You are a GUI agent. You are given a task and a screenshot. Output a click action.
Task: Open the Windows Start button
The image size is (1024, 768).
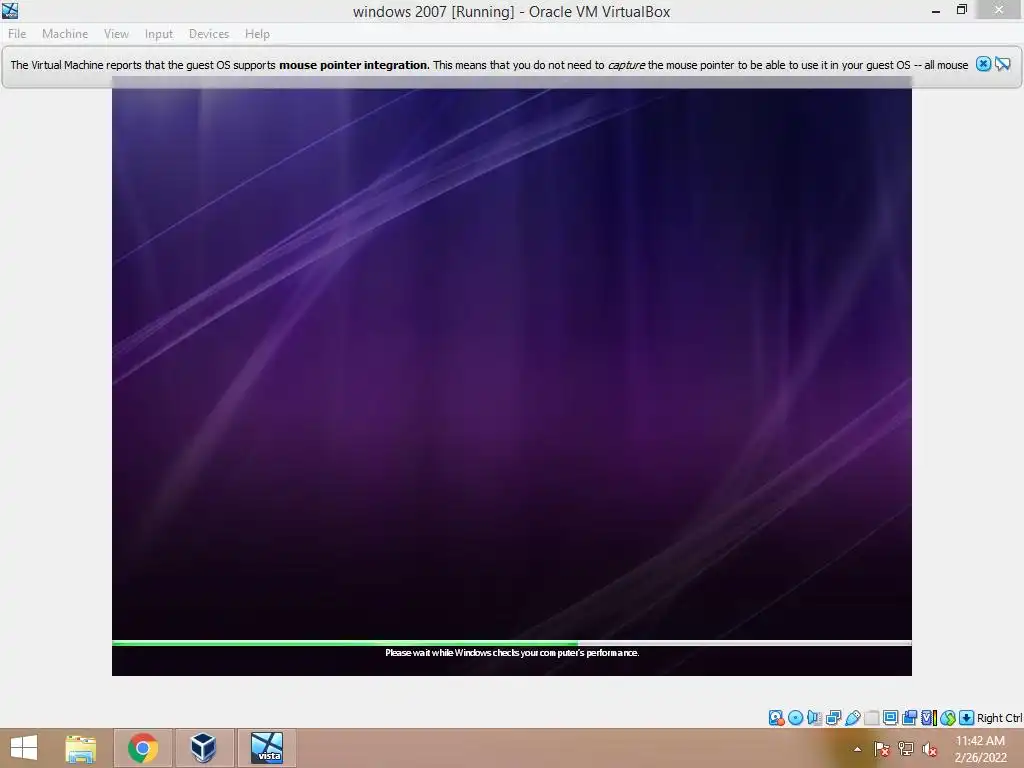tap(24, 748)
